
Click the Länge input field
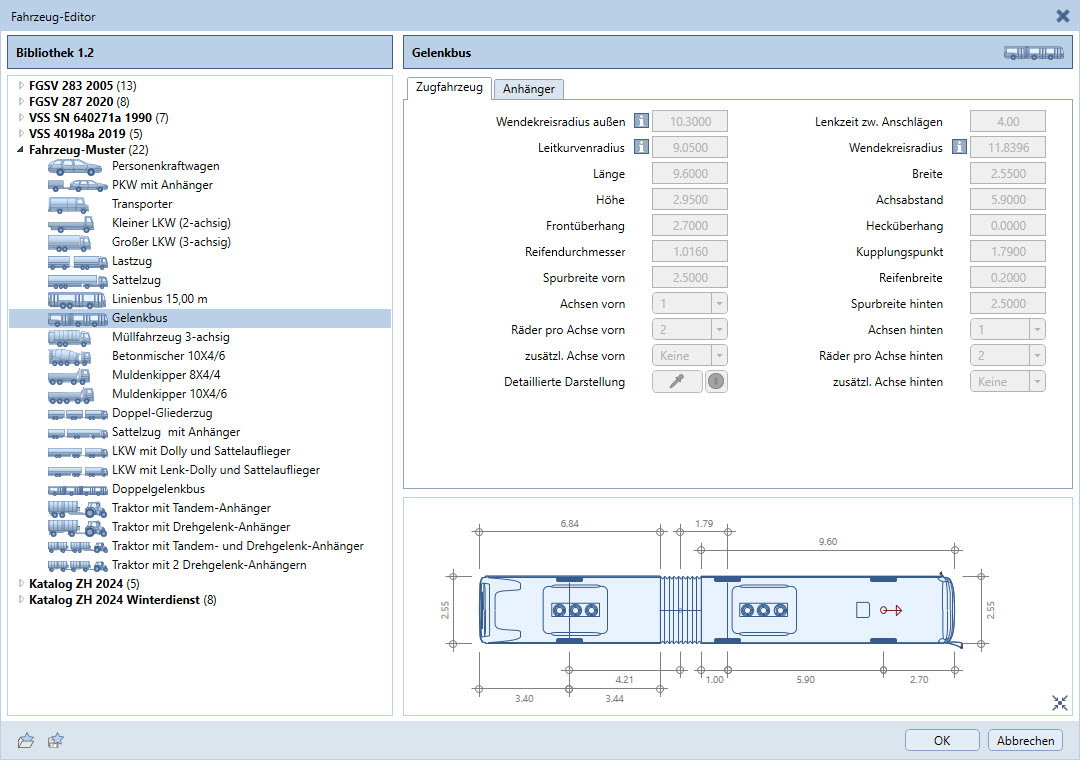(690, 174)
